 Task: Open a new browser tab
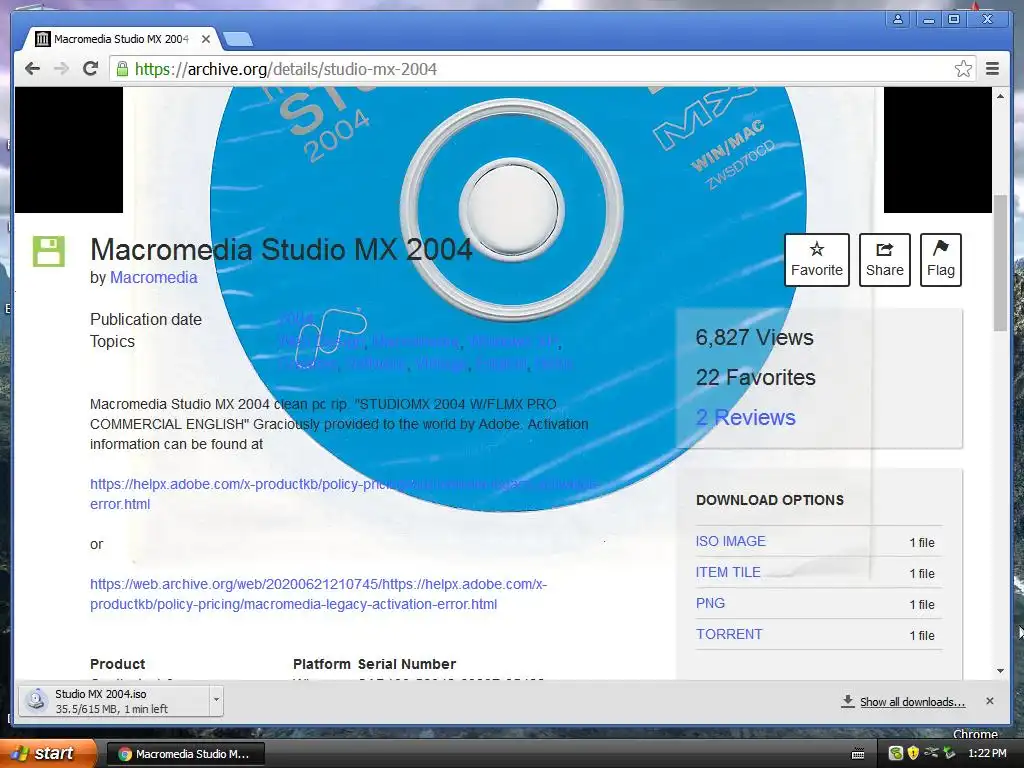pyautogui.click(x=238, y=40)
